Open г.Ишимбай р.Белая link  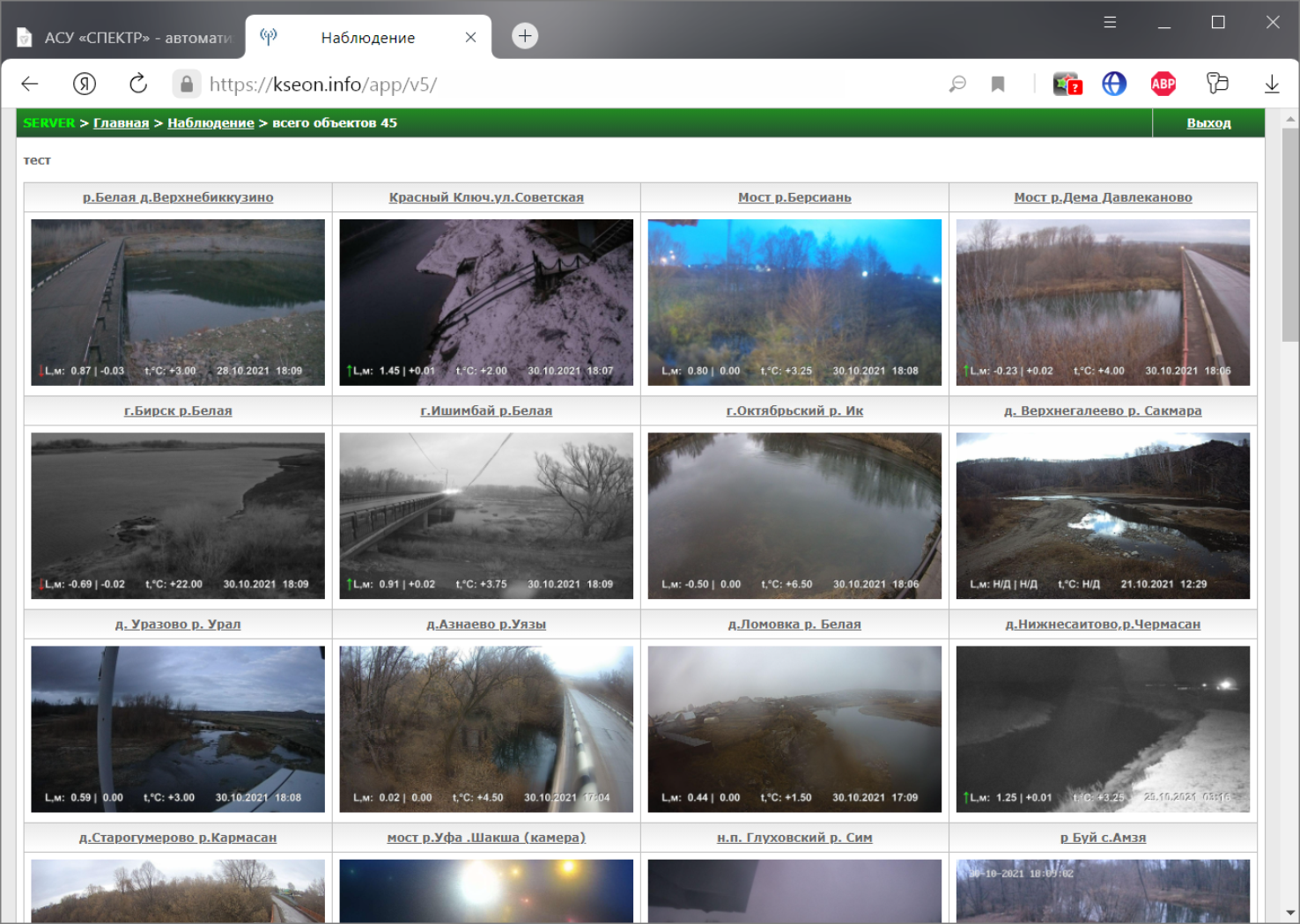coord(486,410)
